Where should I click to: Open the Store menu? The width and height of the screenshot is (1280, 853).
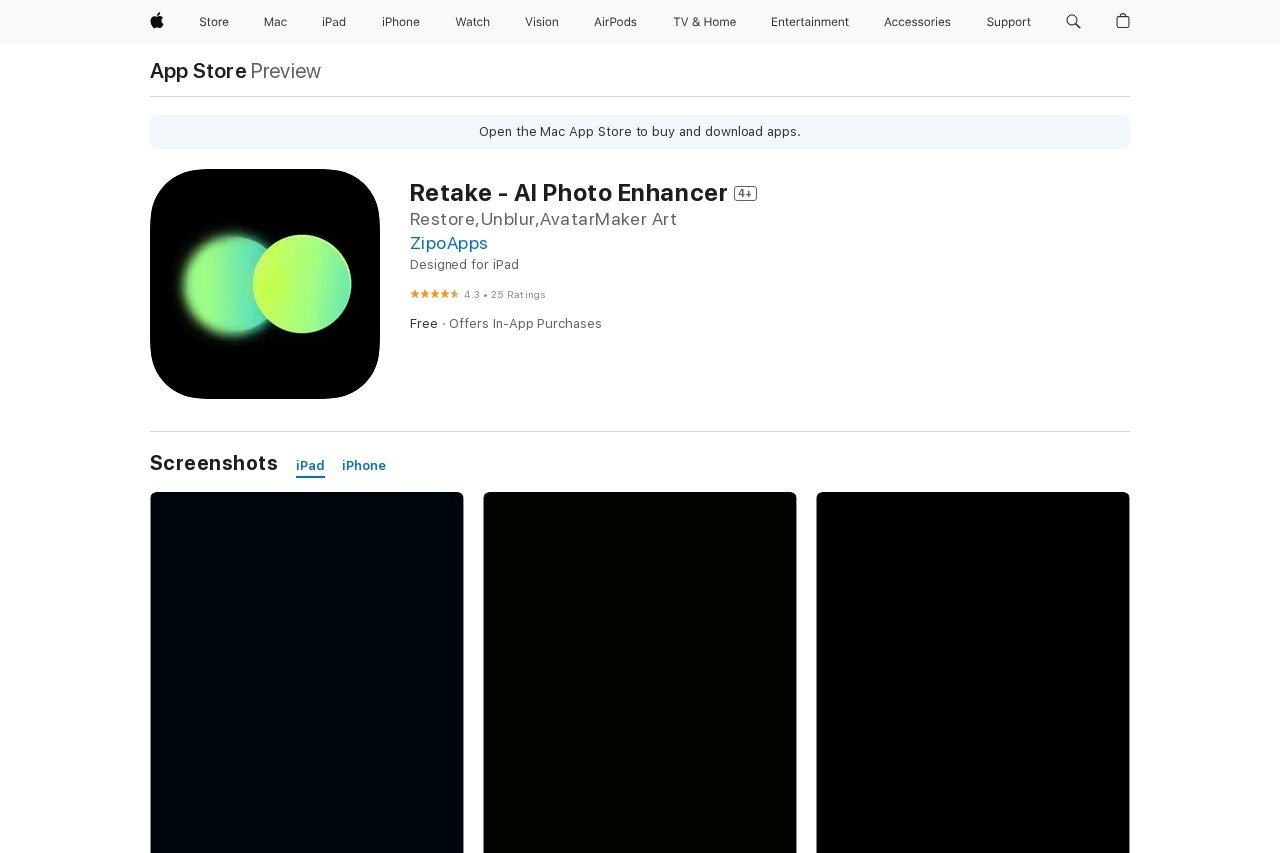pyautogui.click(x=214, y=22)
